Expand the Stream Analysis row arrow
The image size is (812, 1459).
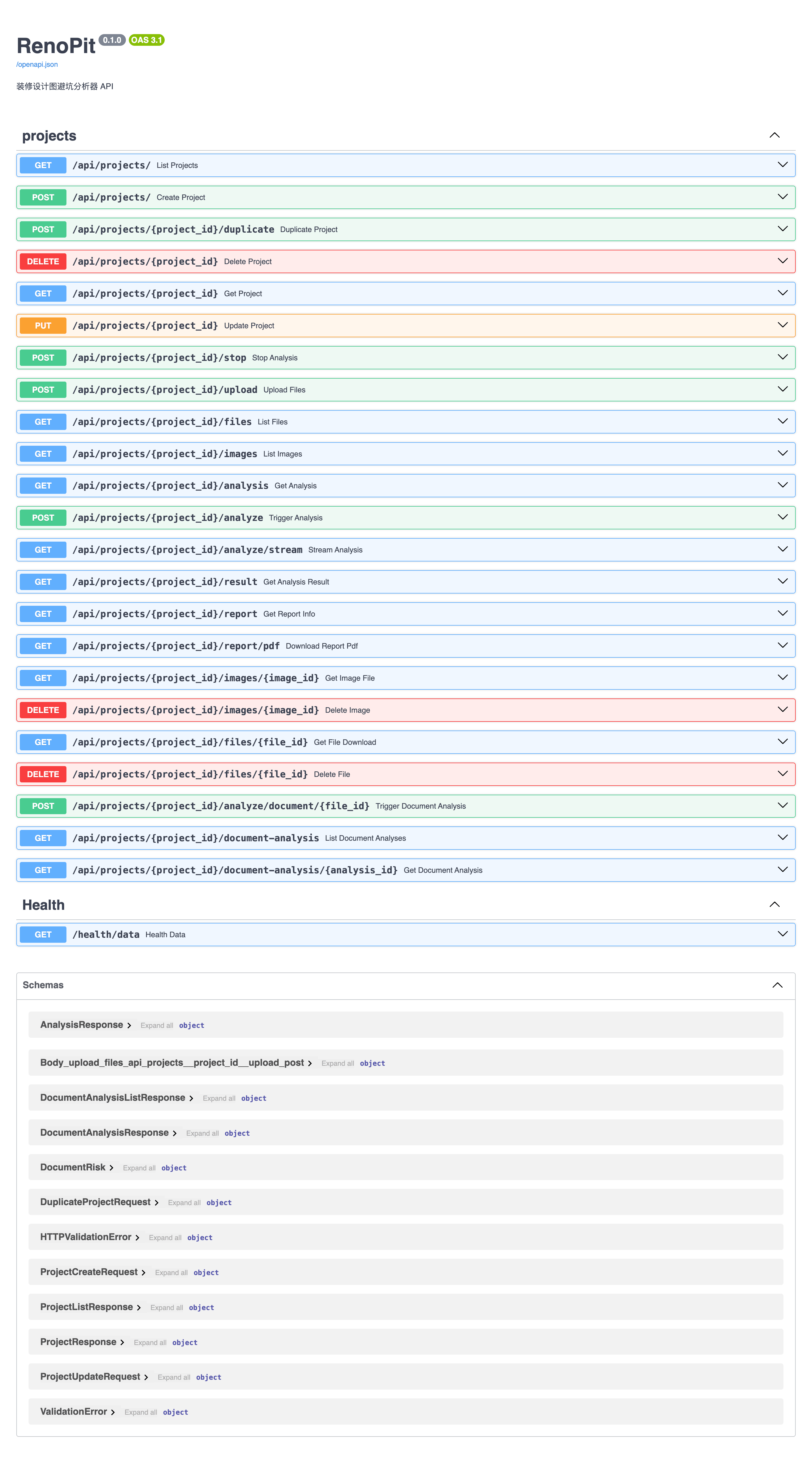(x=783, y=549)
